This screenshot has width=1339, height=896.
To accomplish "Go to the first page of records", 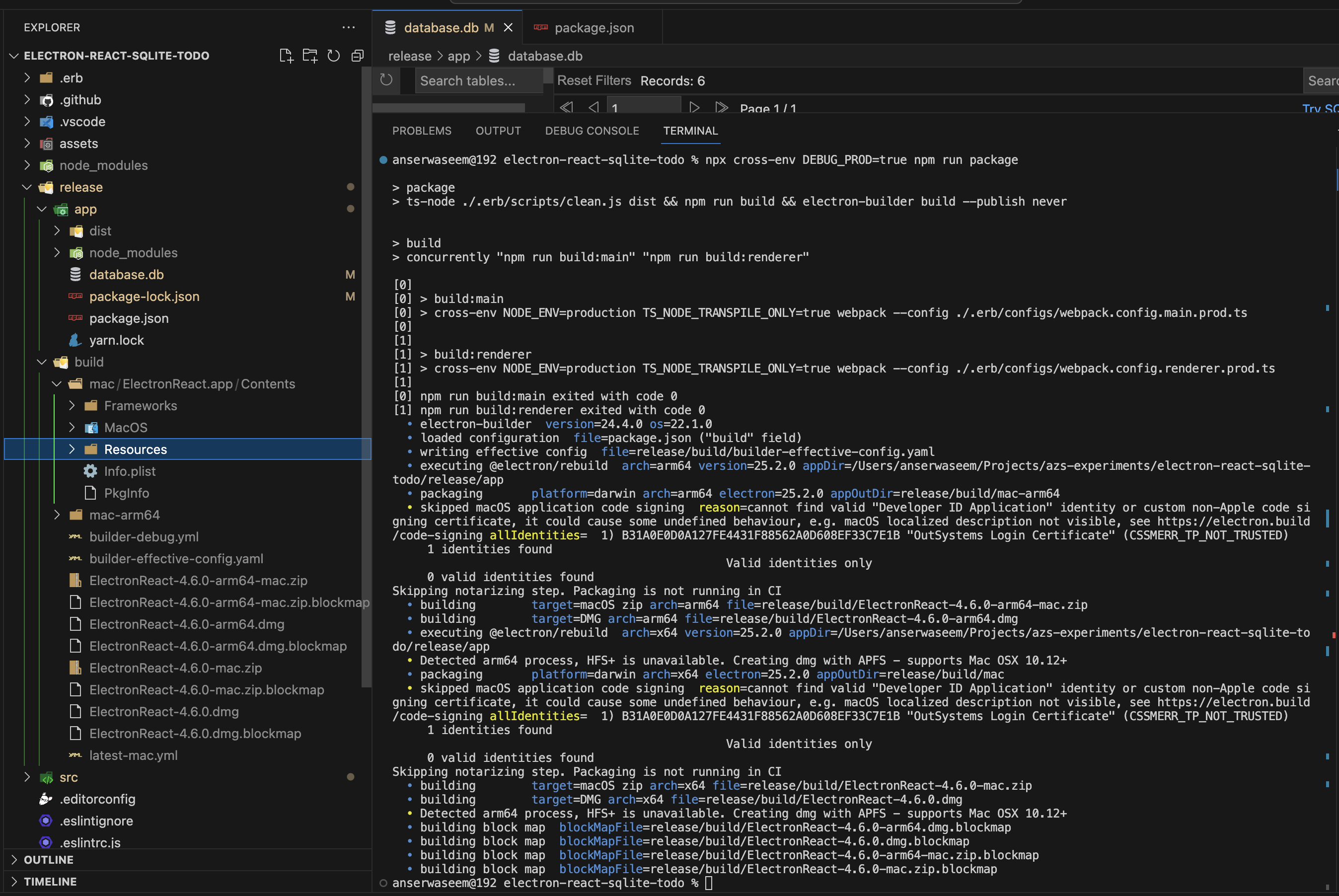I will [x=566, y=107].
